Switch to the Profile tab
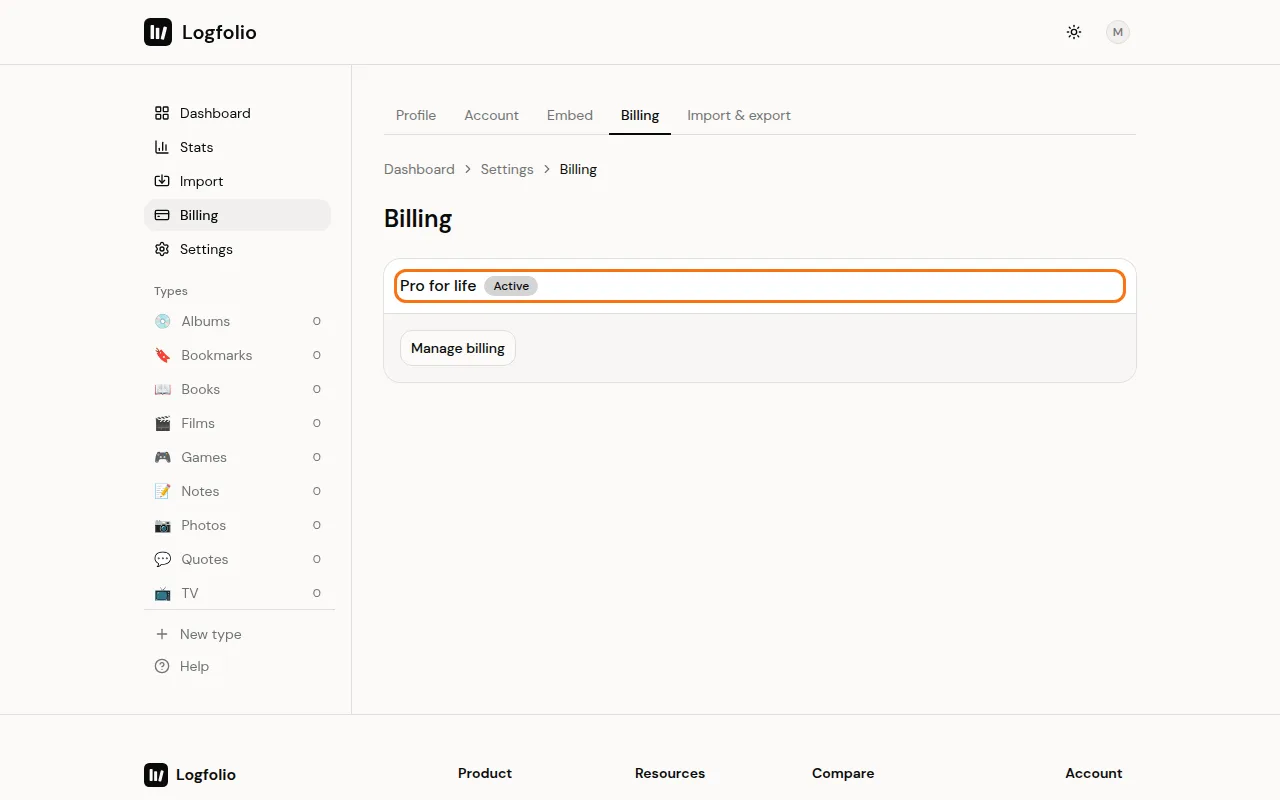The image size is (1280, 800). 416,115
